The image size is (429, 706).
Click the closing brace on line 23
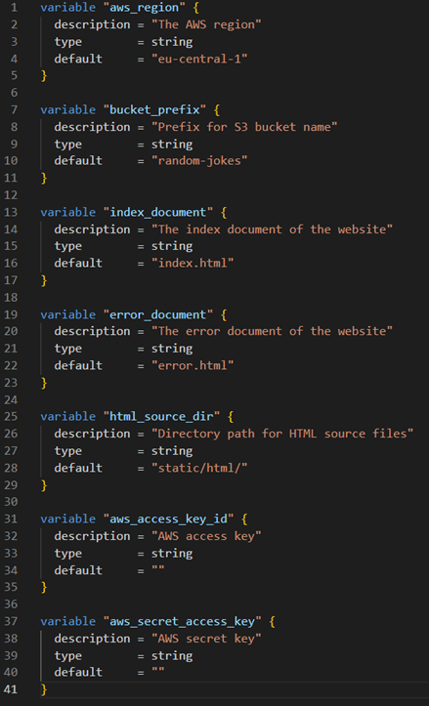(x=44, y=383)
